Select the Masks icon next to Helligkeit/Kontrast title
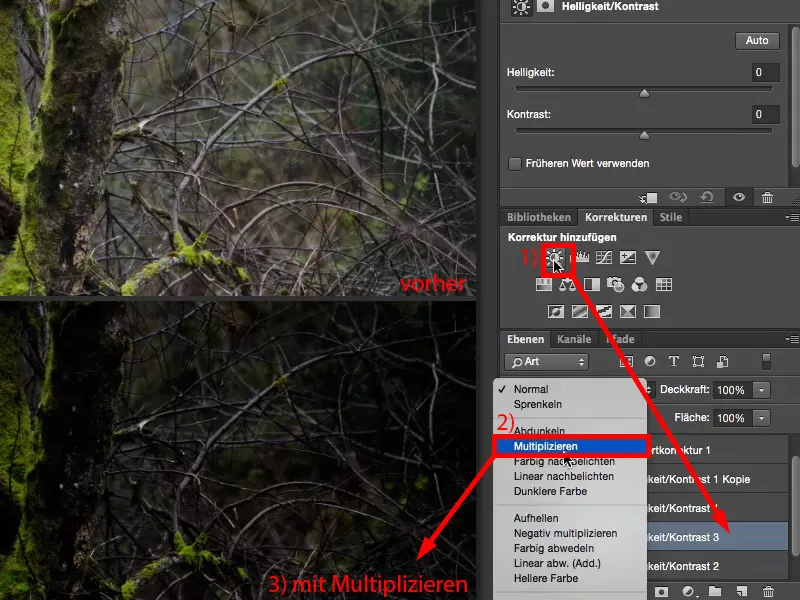Image resolution: width=800 pixels, height=600 pixels. click(545, 6)
